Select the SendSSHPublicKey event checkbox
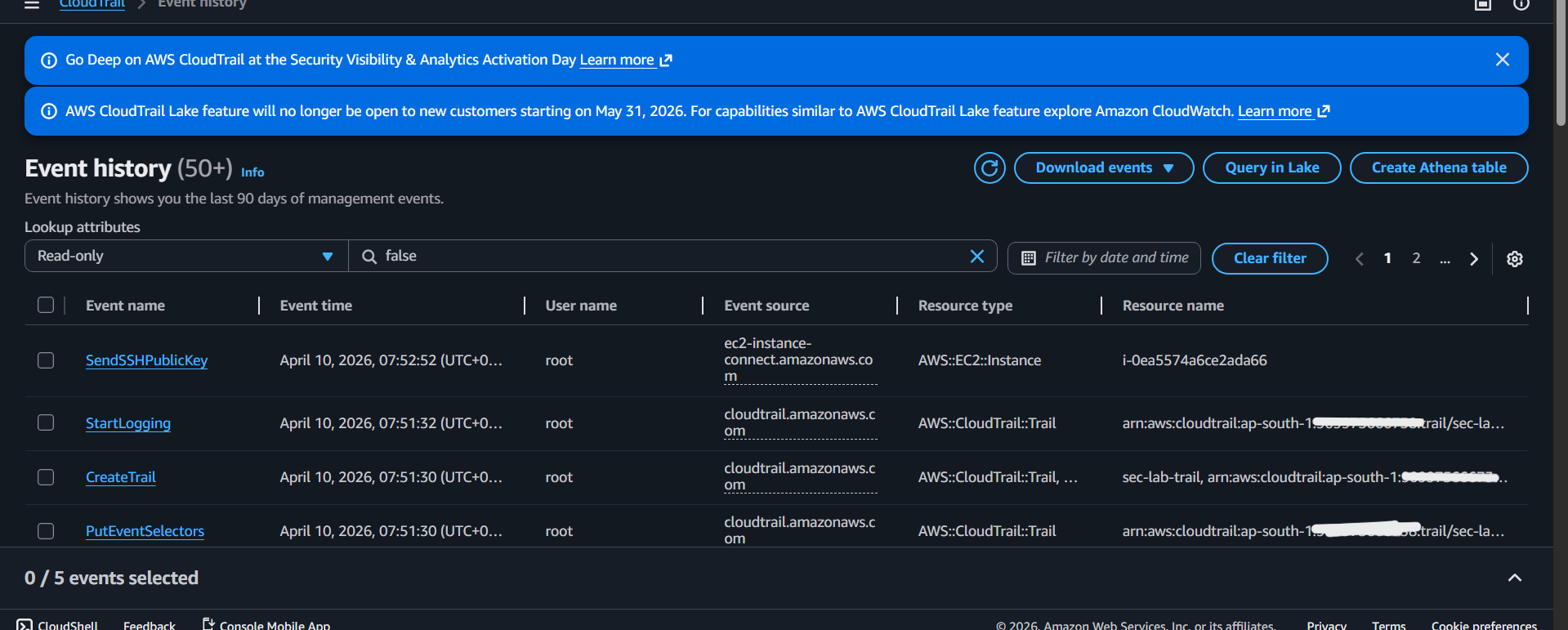Viewport: 1568px width, 630px height. 46,360
